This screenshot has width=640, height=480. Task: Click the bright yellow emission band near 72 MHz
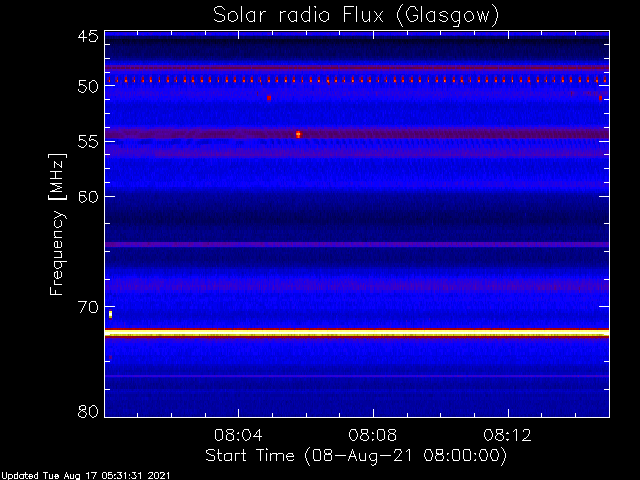tap(357, 333)
